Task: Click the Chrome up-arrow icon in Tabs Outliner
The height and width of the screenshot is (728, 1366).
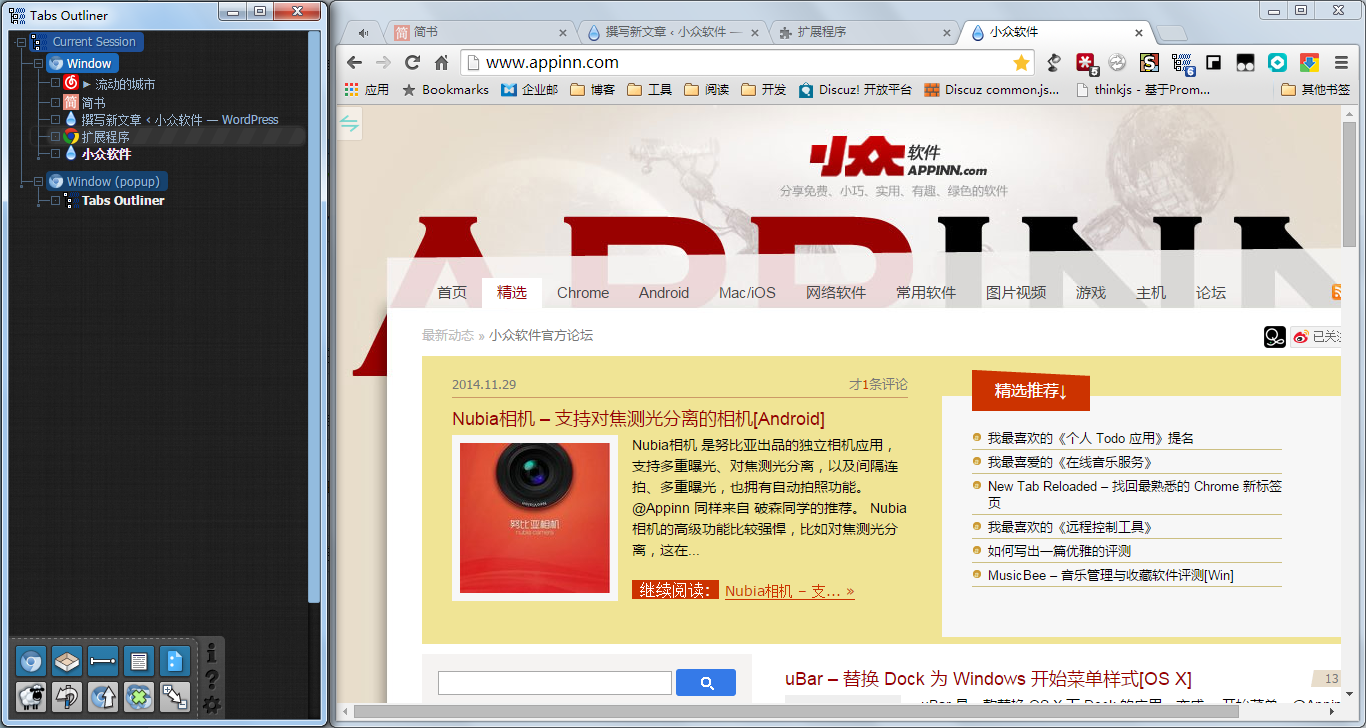Action: 103,697
